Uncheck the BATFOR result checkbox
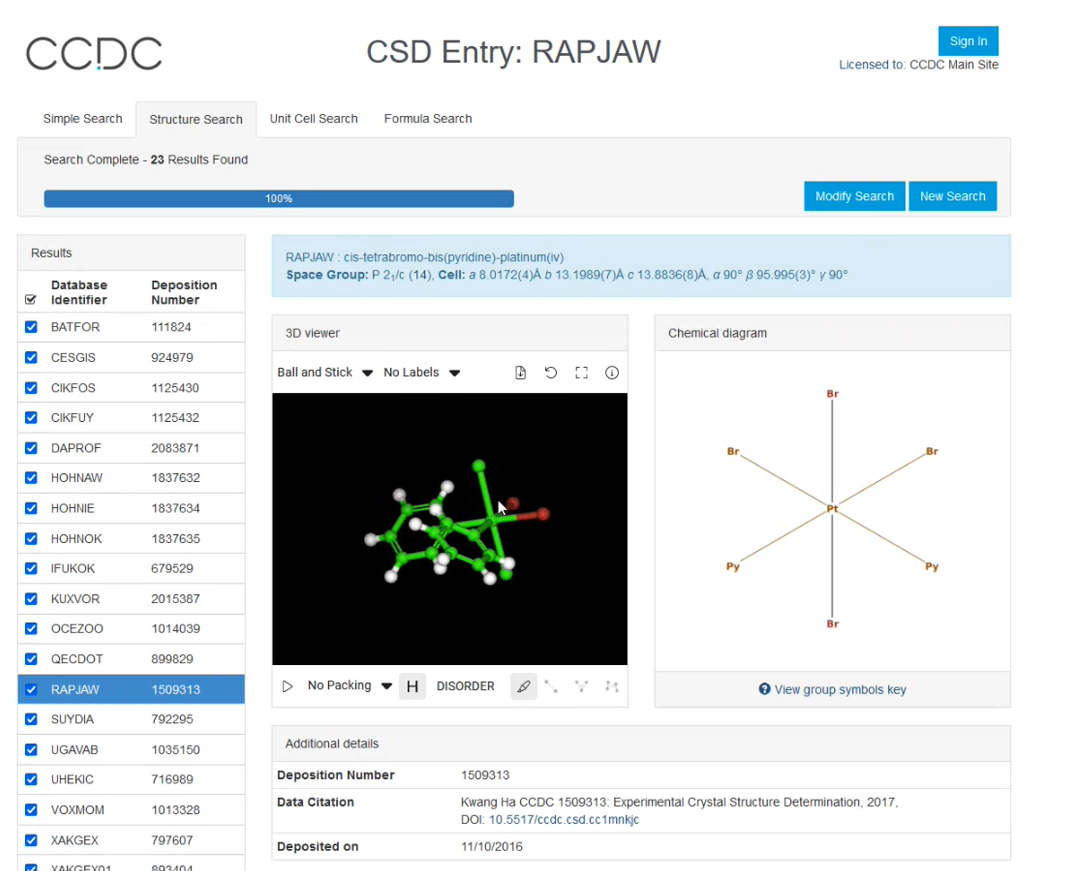This screenshot has height=871, width=1078. coord(31,327)
